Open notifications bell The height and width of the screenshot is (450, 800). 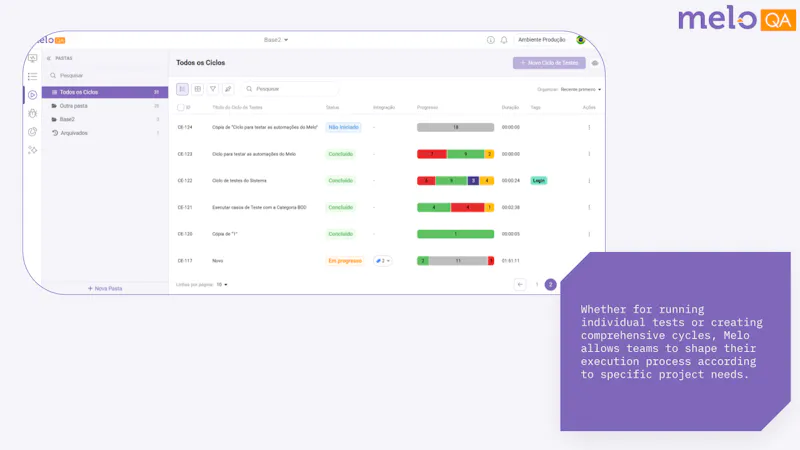(x=504, y=40)
